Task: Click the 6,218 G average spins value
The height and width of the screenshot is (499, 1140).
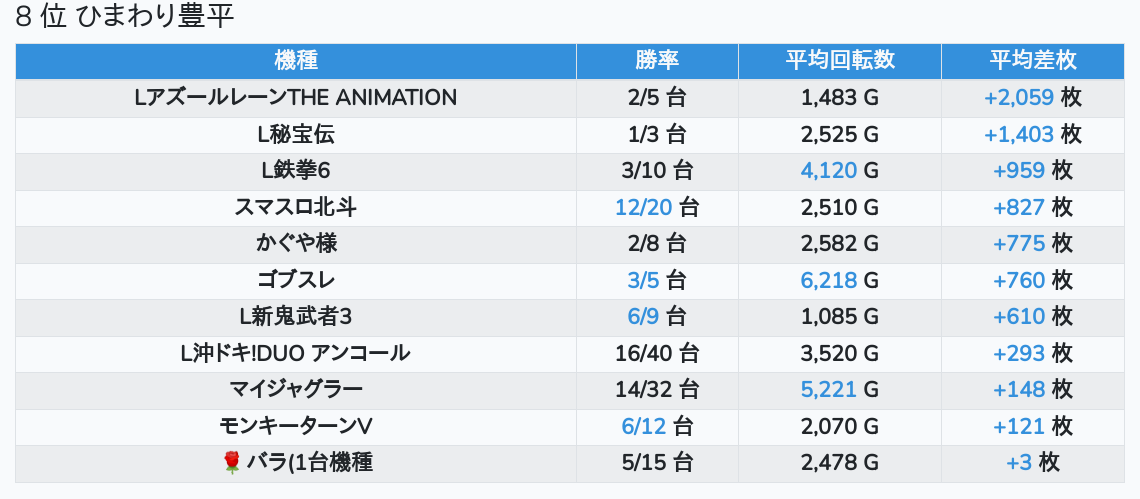Action: click(829, 280)
